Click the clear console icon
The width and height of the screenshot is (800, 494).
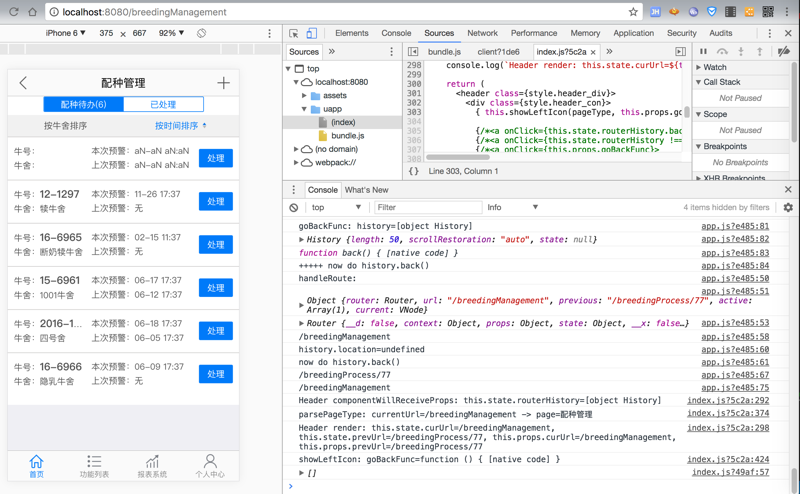coord(294,208)
